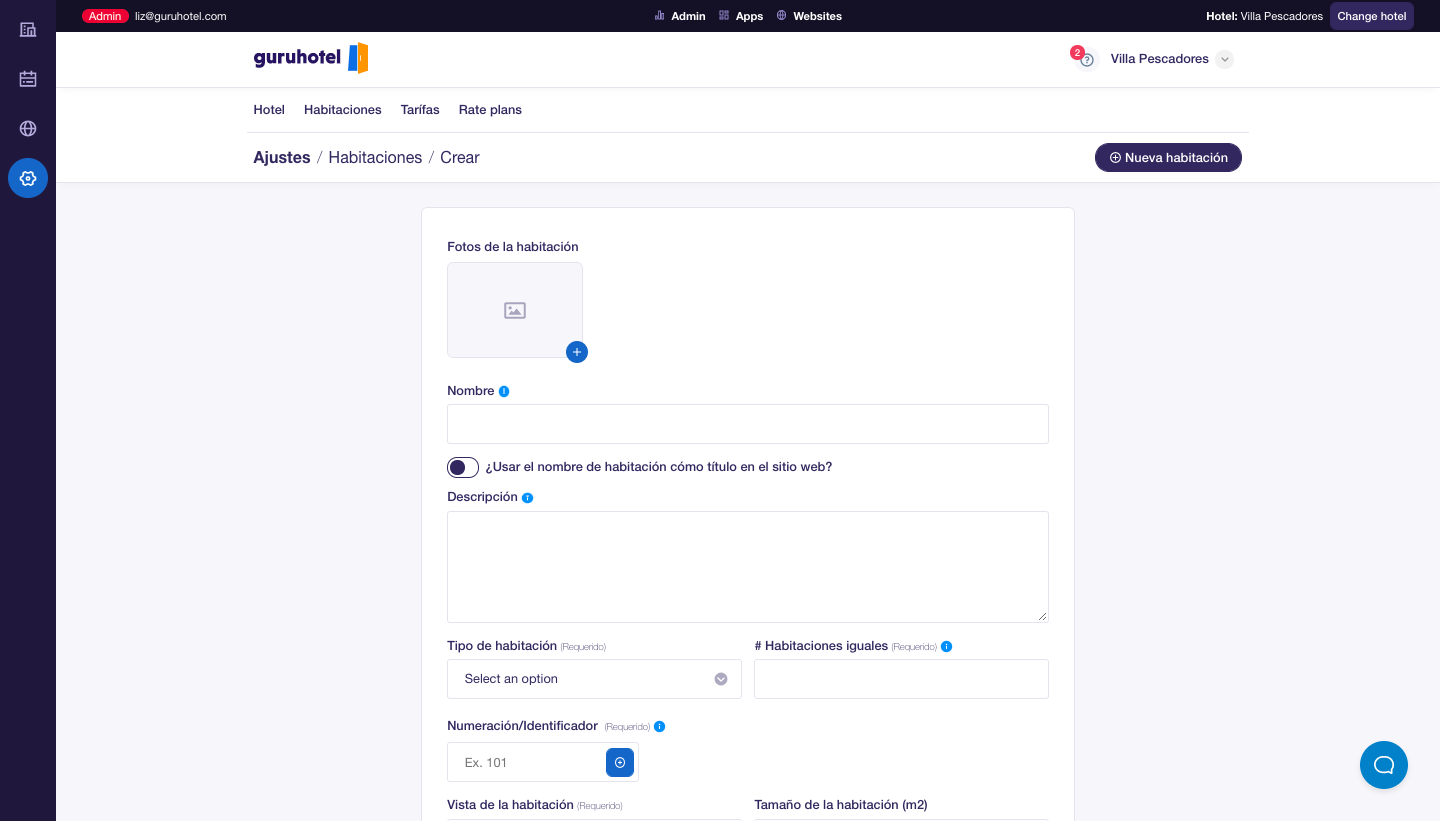The height and width of the screenshot is (821, 1440).
Task: Click the Tamaño de la habitación (m2) label
Action: (841, 805)
